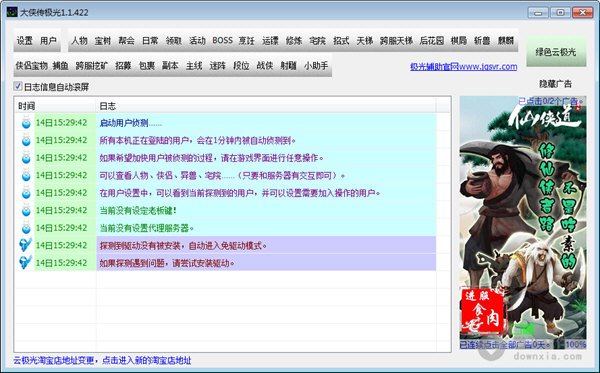Open the 极光辅助官网 www.jgsvr.com link

click(x=463, y=67)
